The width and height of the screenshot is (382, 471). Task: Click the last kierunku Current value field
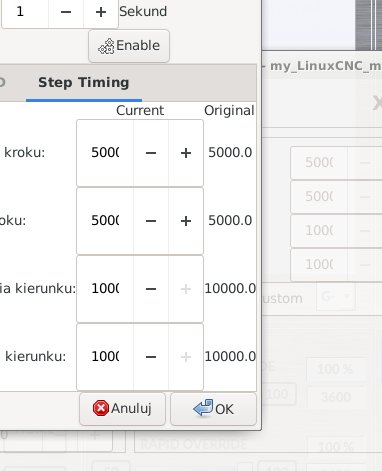(x=105, y=357)
